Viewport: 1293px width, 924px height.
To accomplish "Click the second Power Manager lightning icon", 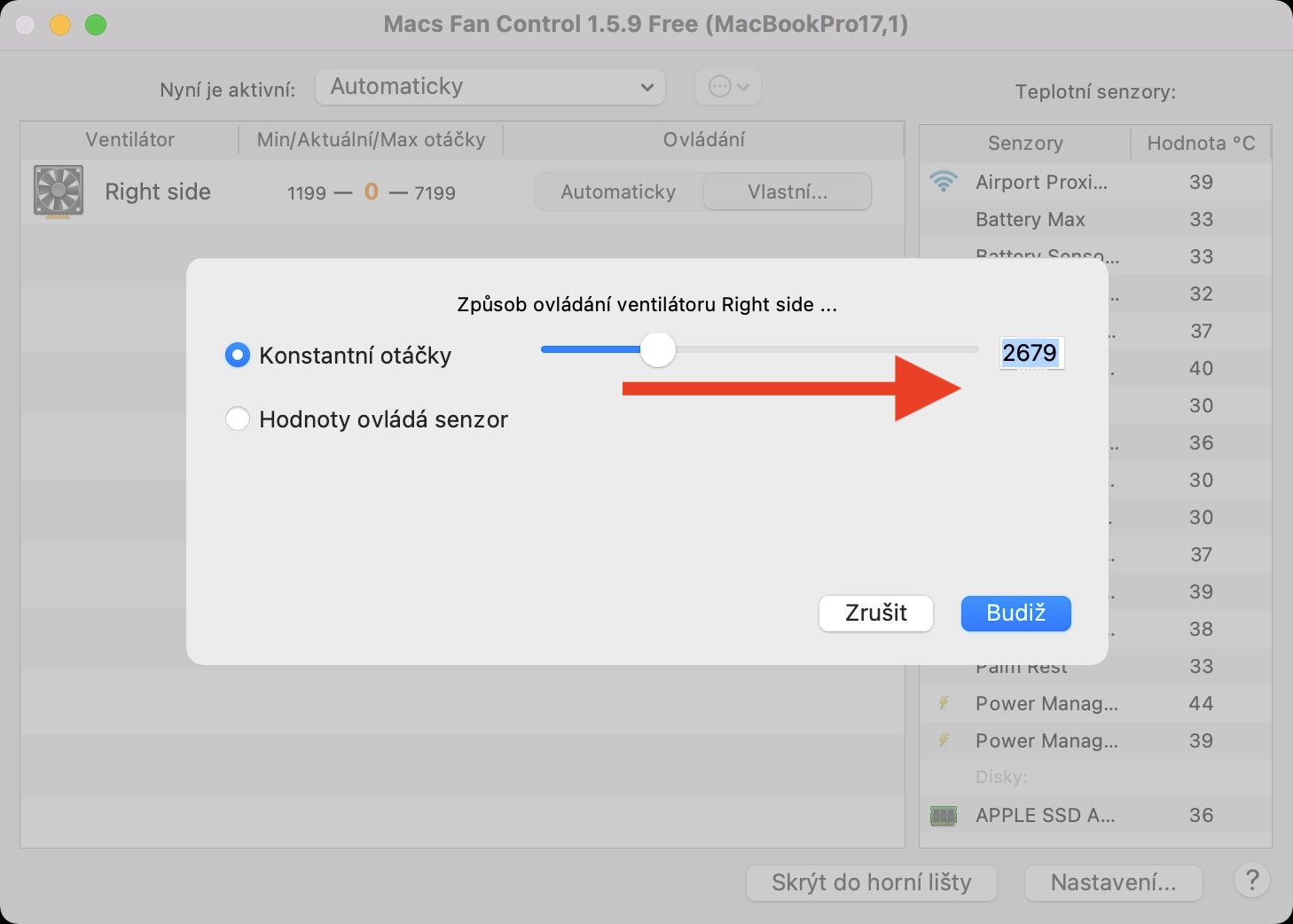I will click(944, 740).
